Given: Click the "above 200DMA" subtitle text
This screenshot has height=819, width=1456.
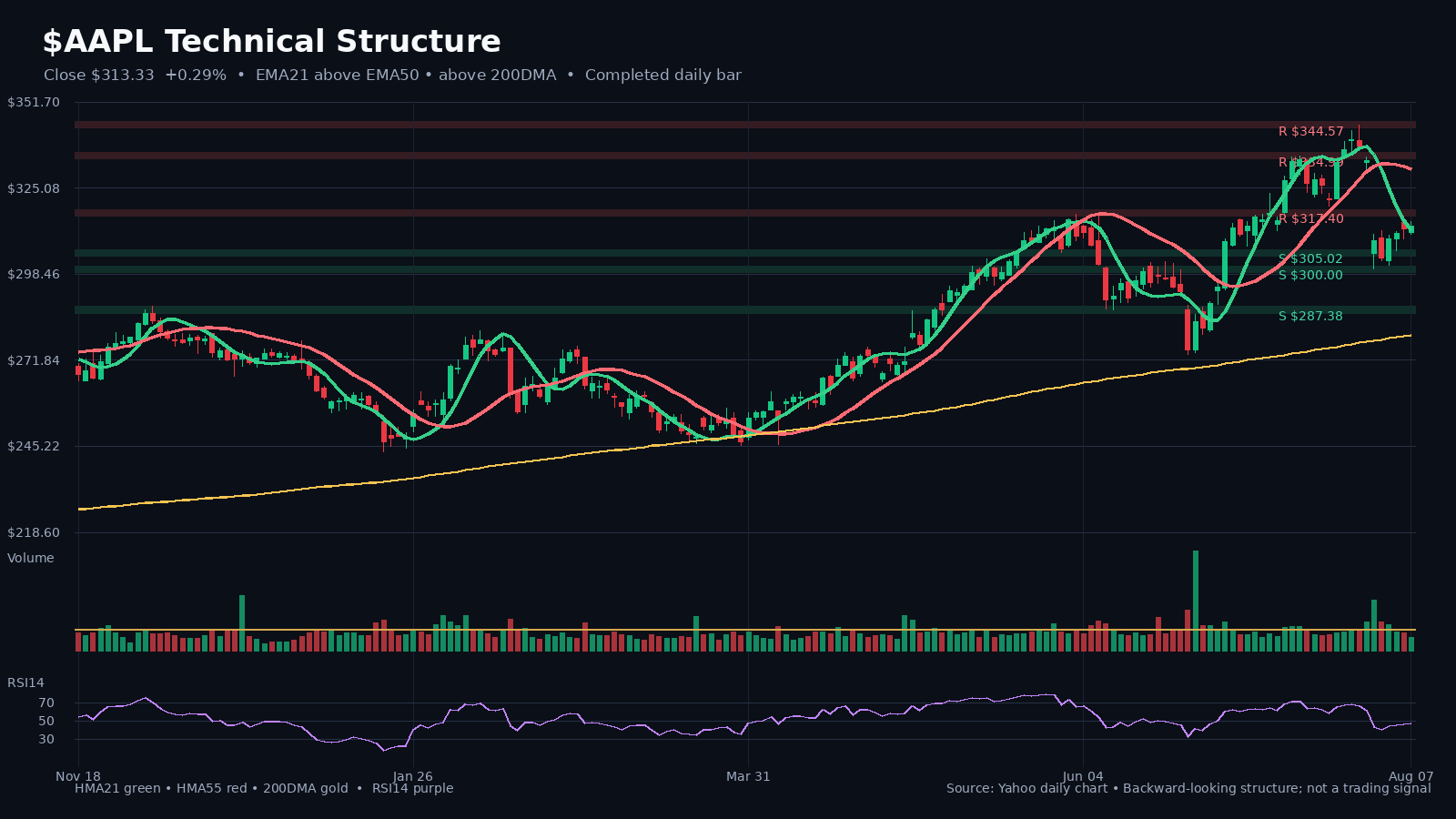Looking at the screenshot, I should point(498,76).
